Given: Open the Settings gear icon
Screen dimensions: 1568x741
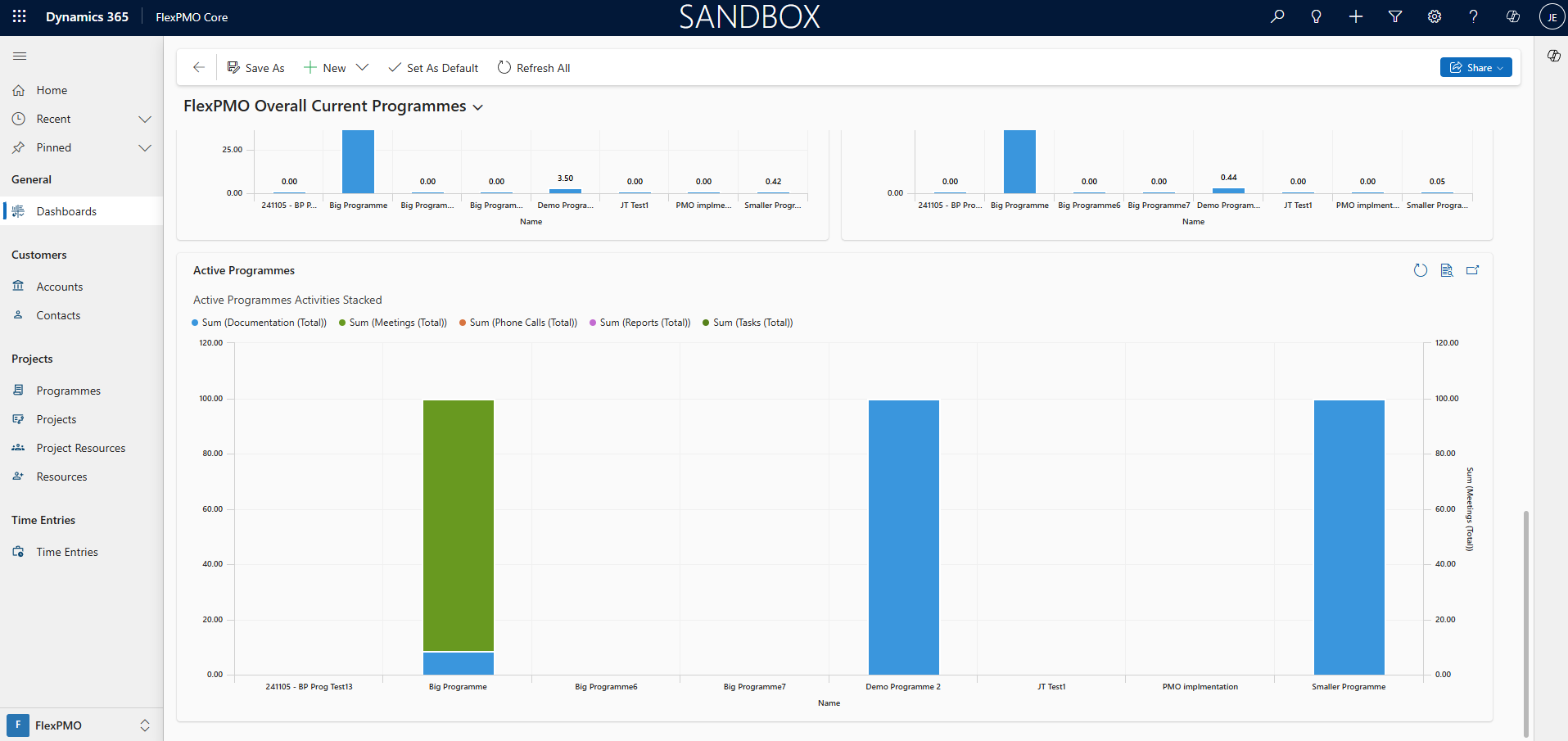Looking at the screenshot, I should click(x=1435, y=16).
